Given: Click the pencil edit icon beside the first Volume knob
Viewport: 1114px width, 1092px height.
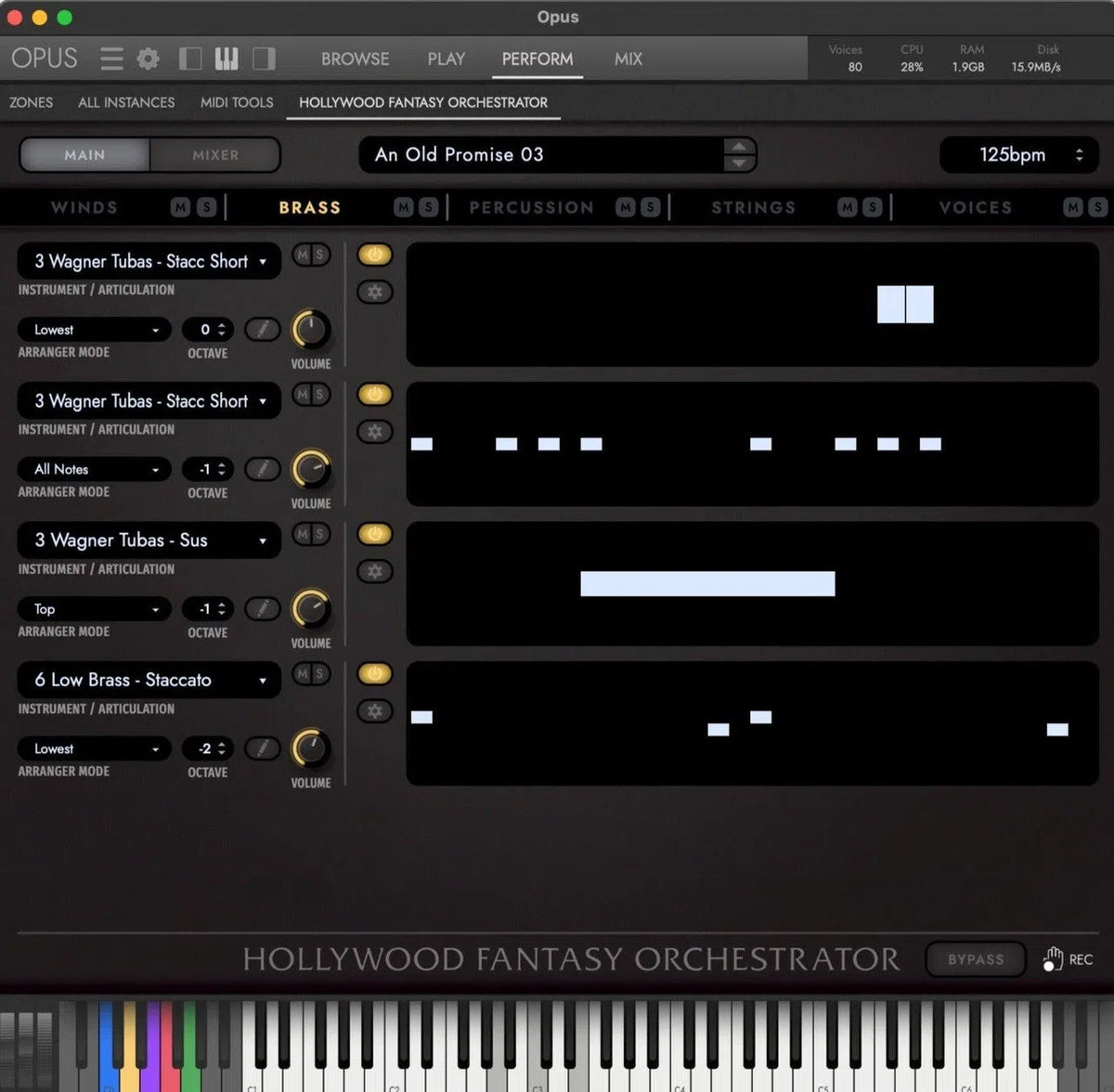Looking at the screenshot, I should pos(263,330).
